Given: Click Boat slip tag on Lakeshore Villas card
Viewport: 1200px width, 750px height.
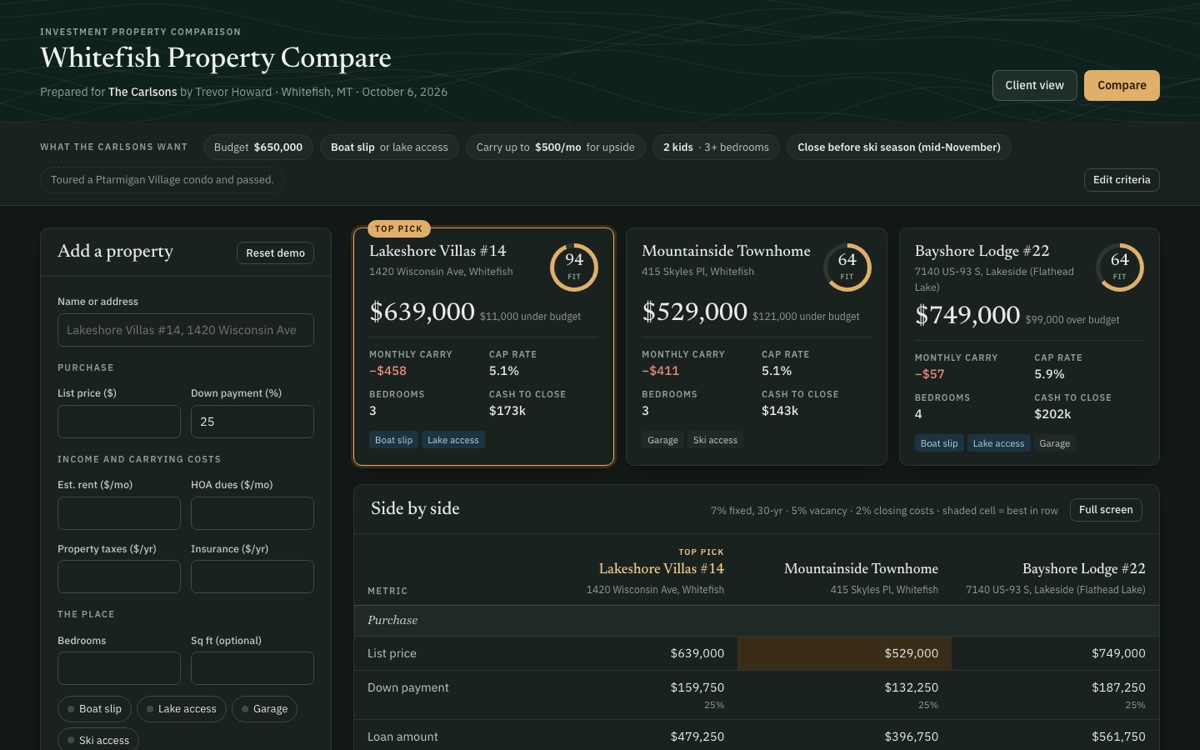Looking at the screenshot, I should pyautogui.click(x=393, y=440).
